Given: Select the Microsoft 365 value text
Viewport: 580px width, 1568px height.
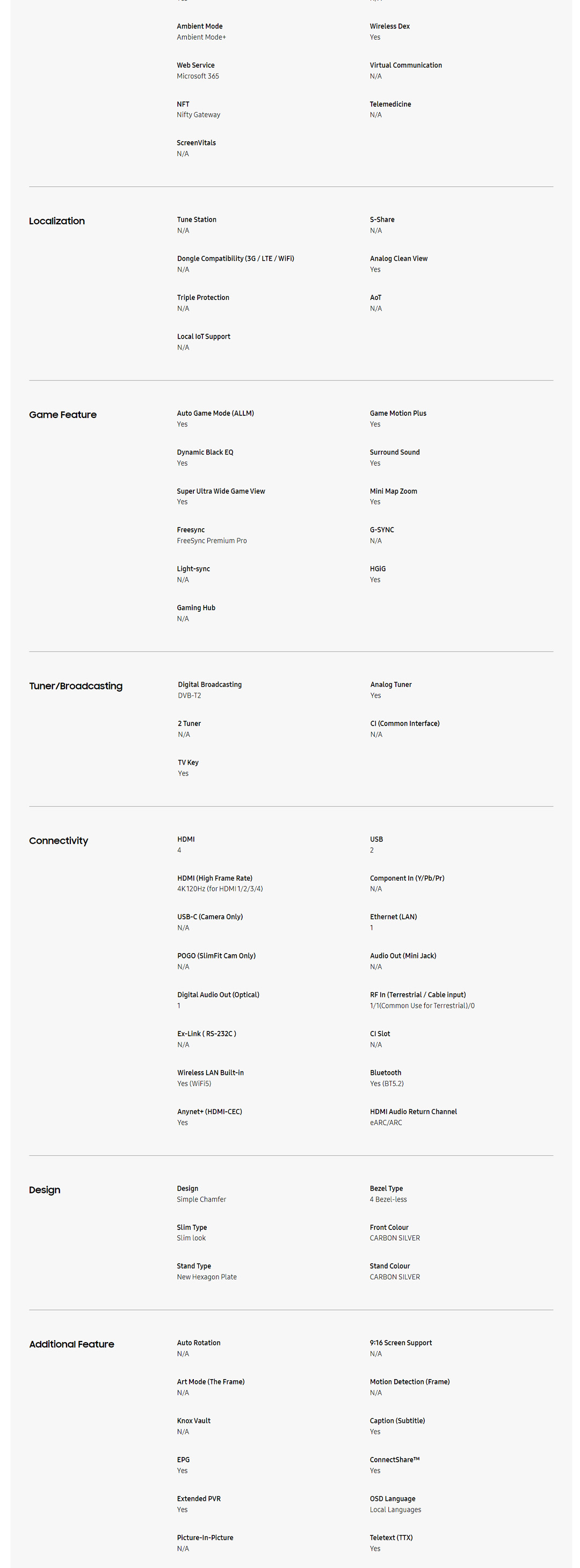Looking at the screenshot, I should [x=198, y=76].
